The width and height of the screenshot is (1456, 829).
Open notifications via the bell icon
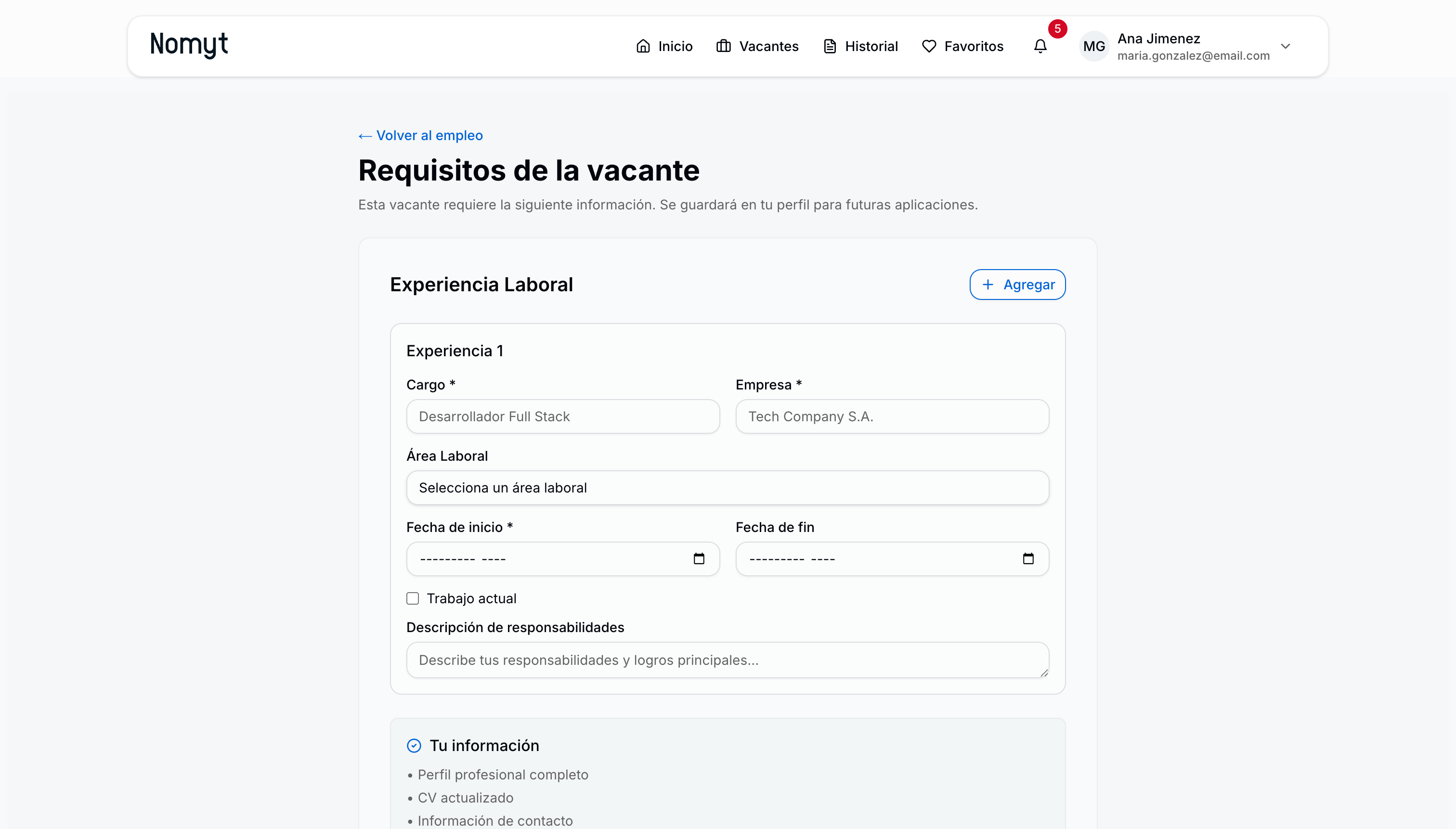click(1040, 47)
